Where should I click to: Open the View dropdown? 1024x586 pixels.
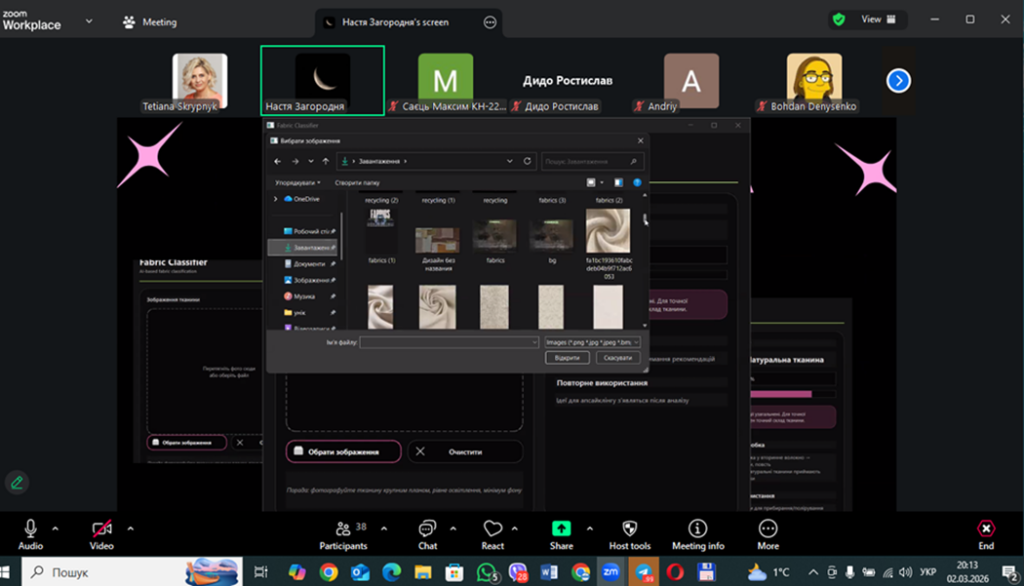coord(877,19)
